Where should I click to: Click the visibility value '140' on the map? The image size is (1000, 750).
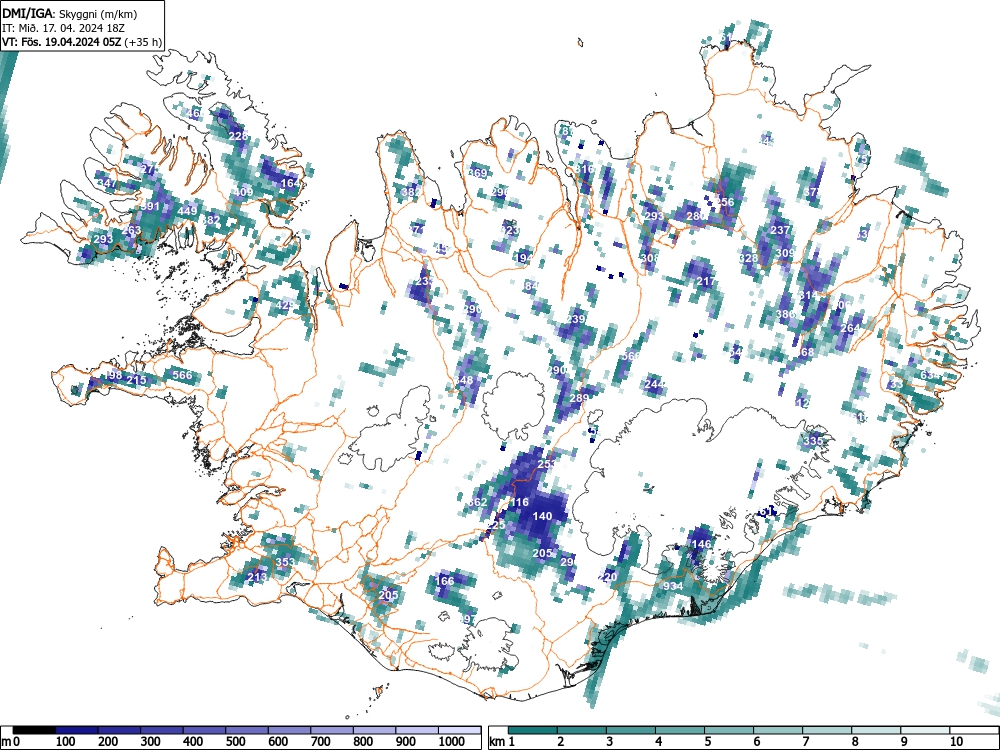coord(541,516)
